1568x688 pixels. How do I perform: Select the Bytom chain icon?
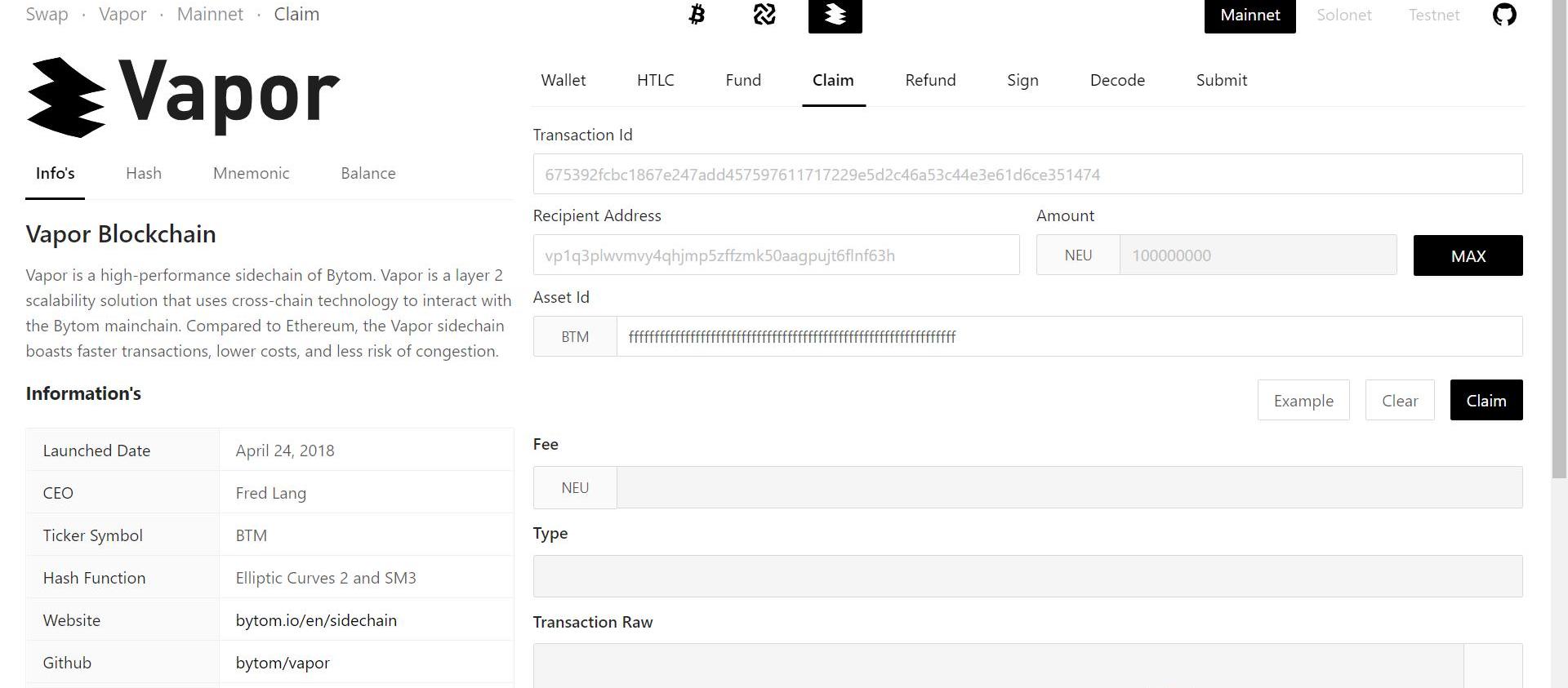[x=764, y=15]
